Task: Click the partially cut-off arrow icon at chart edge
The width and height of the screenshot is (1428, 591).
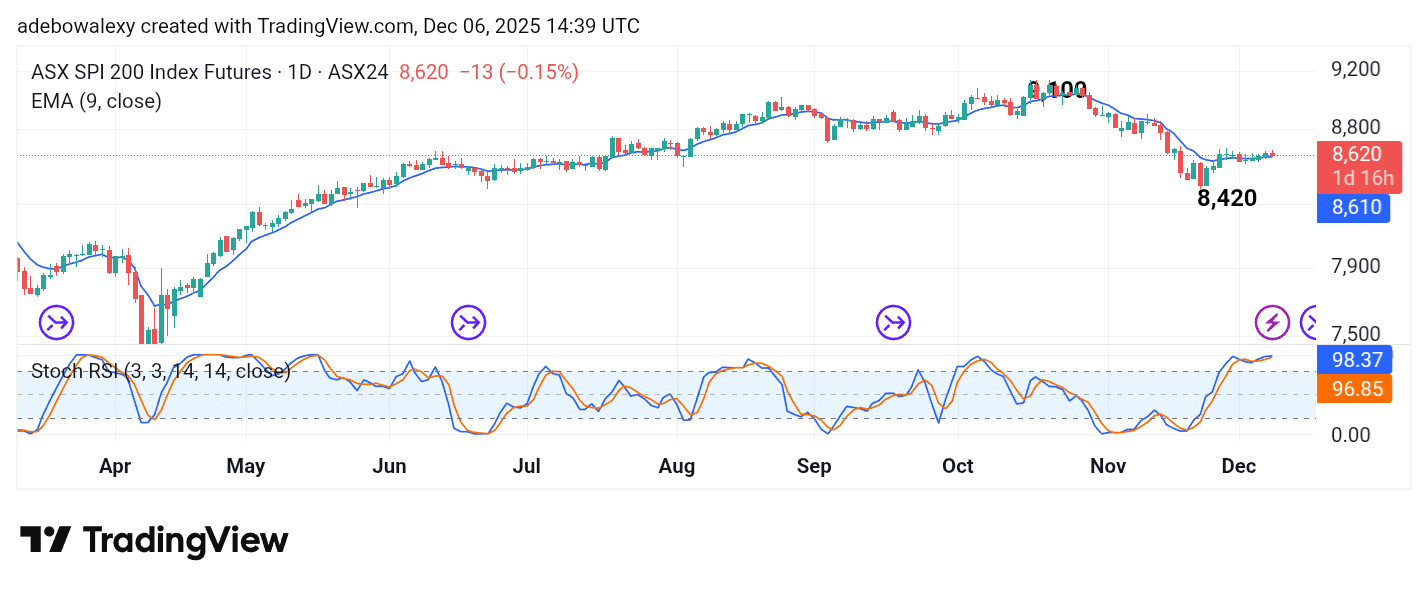Action: pos(1313,321)
